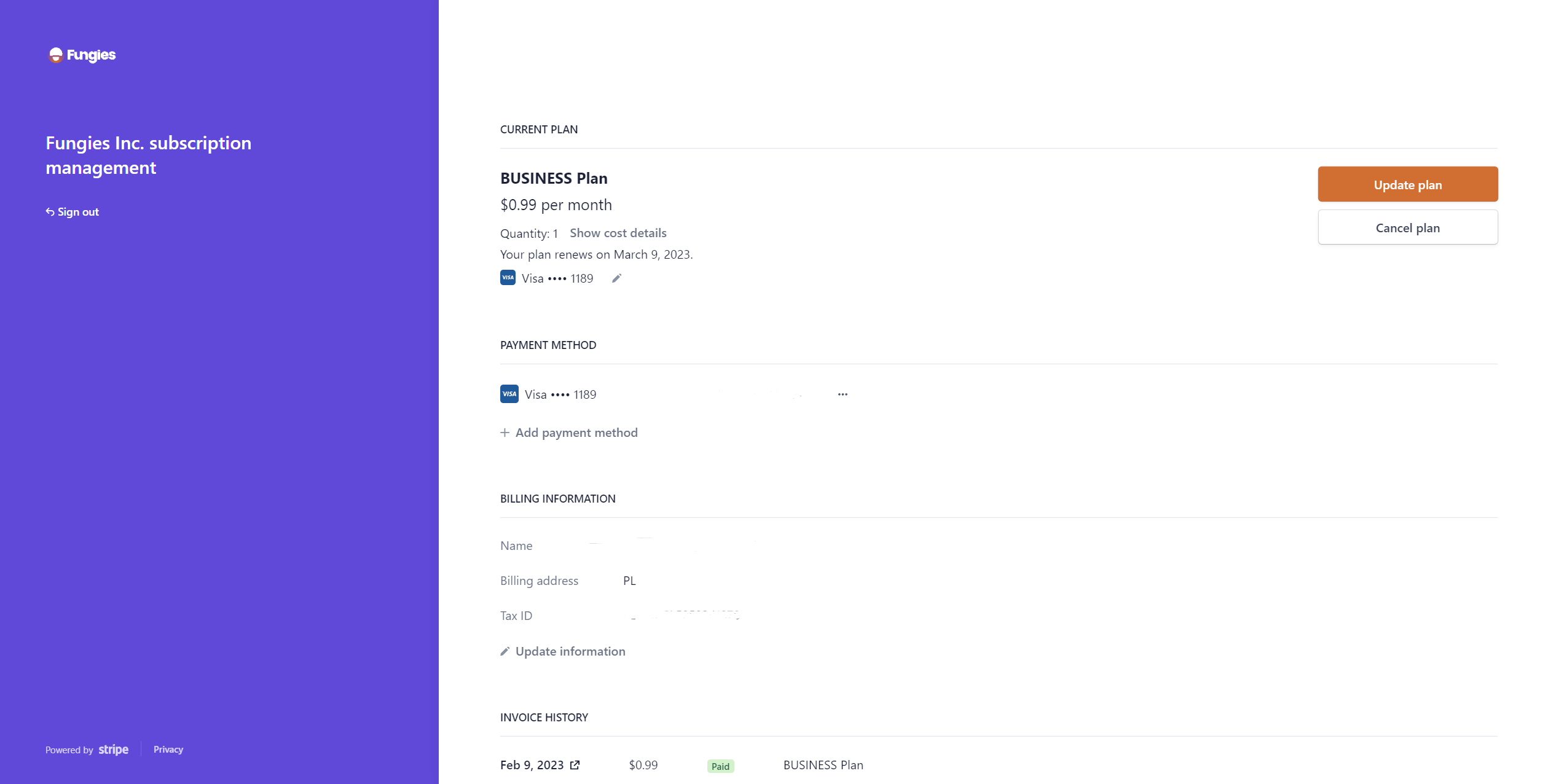The width and height of the screenshot is (1556, 784).
Task: Open invoice via external link icon
Action: pos(575,765)
